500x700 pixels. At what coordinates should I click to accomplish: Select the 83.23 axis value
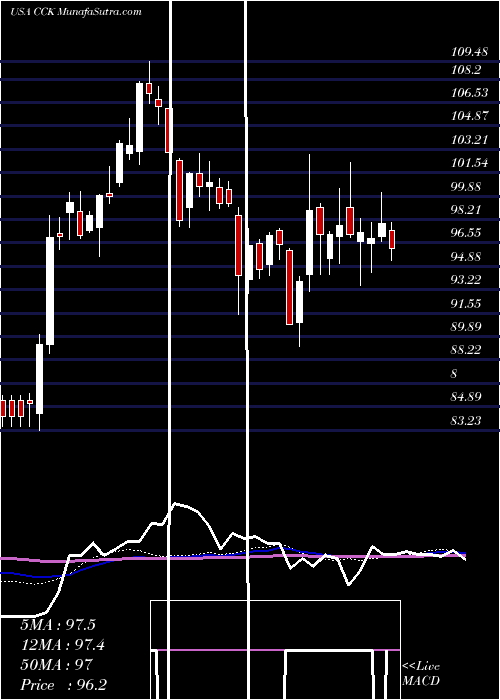466,420
